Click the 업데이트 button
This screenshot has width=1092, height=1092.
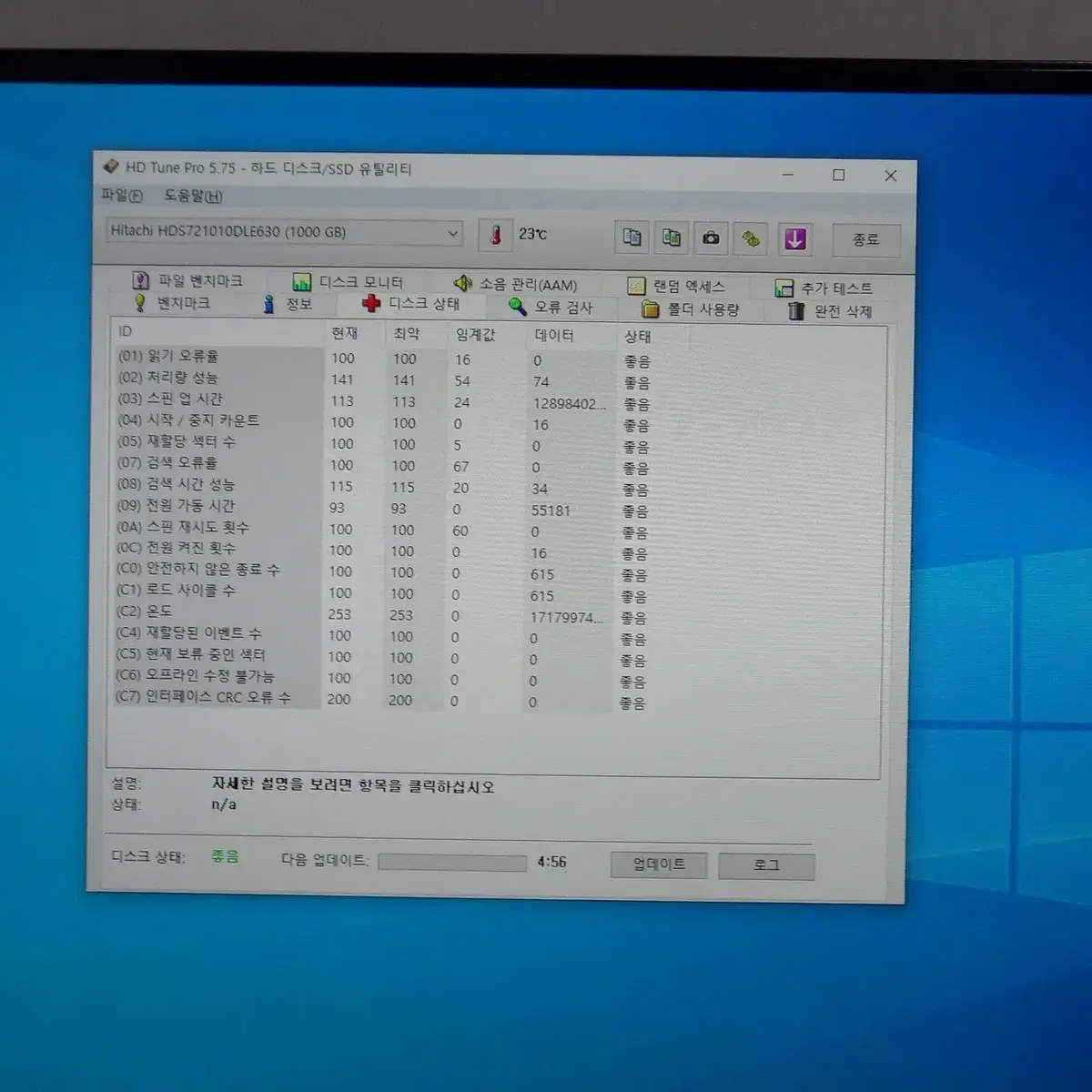[659, 864]
